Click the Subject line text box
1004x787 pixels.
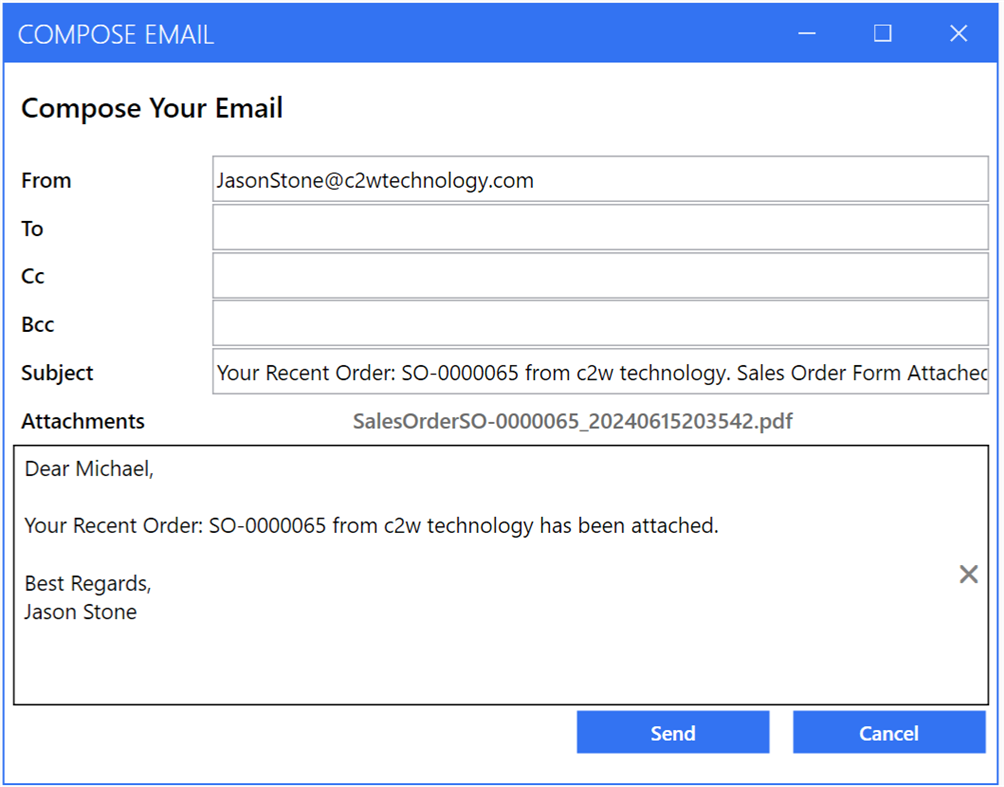click(600, 372)
